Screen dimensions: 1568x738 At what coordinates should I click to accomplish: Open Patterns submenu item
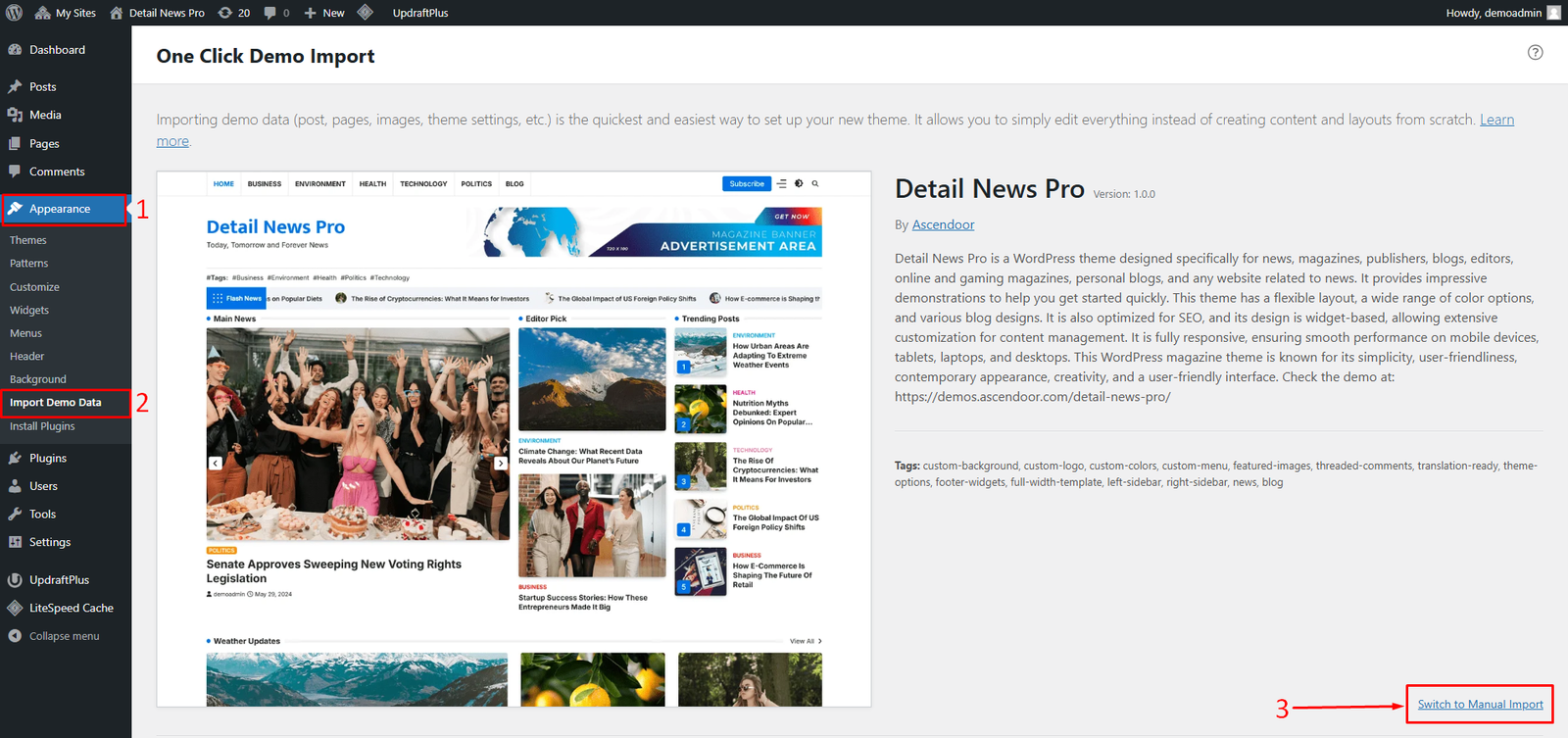point(29,264)
